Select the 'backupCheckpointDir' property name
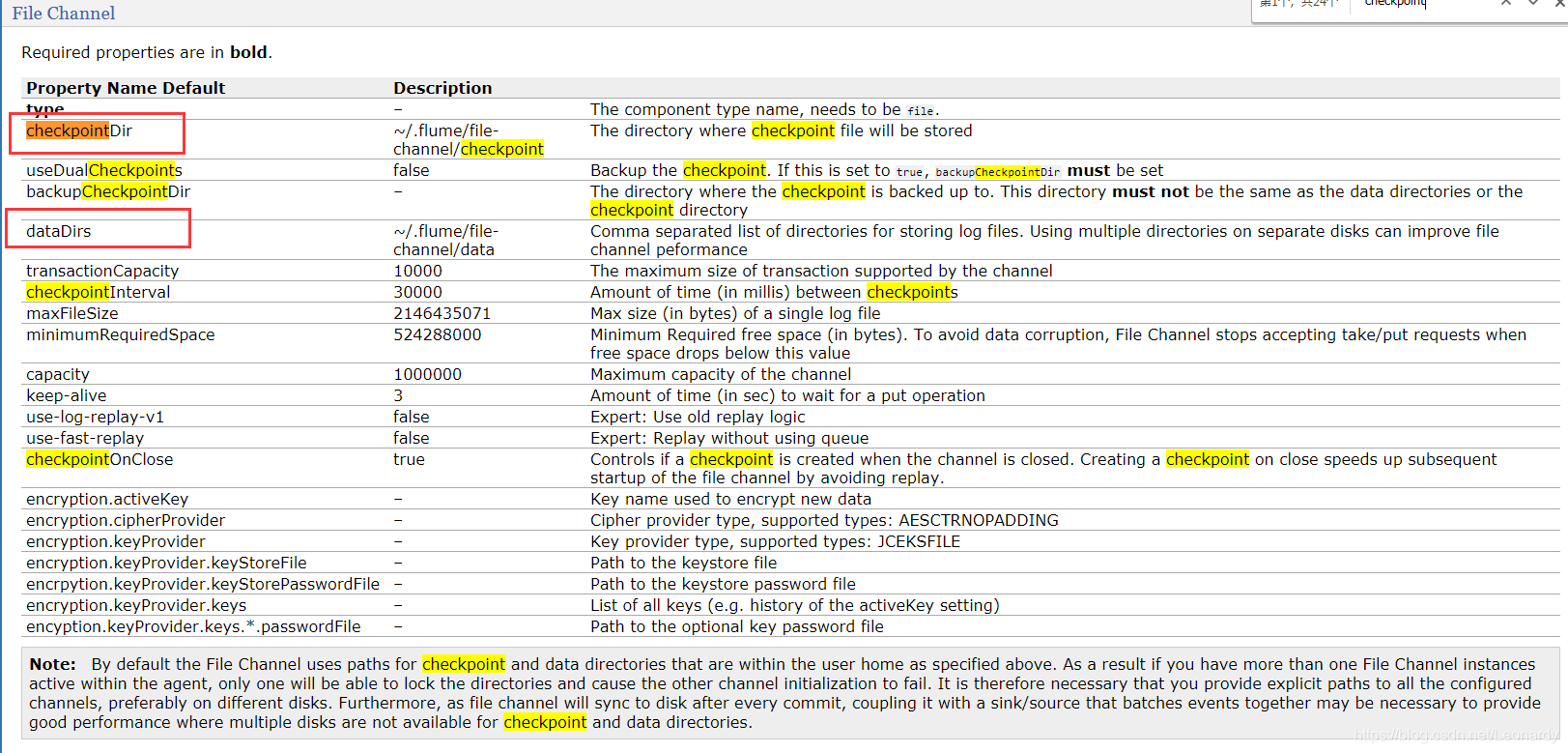This screenshot has width=1568, height=753. 108,191
